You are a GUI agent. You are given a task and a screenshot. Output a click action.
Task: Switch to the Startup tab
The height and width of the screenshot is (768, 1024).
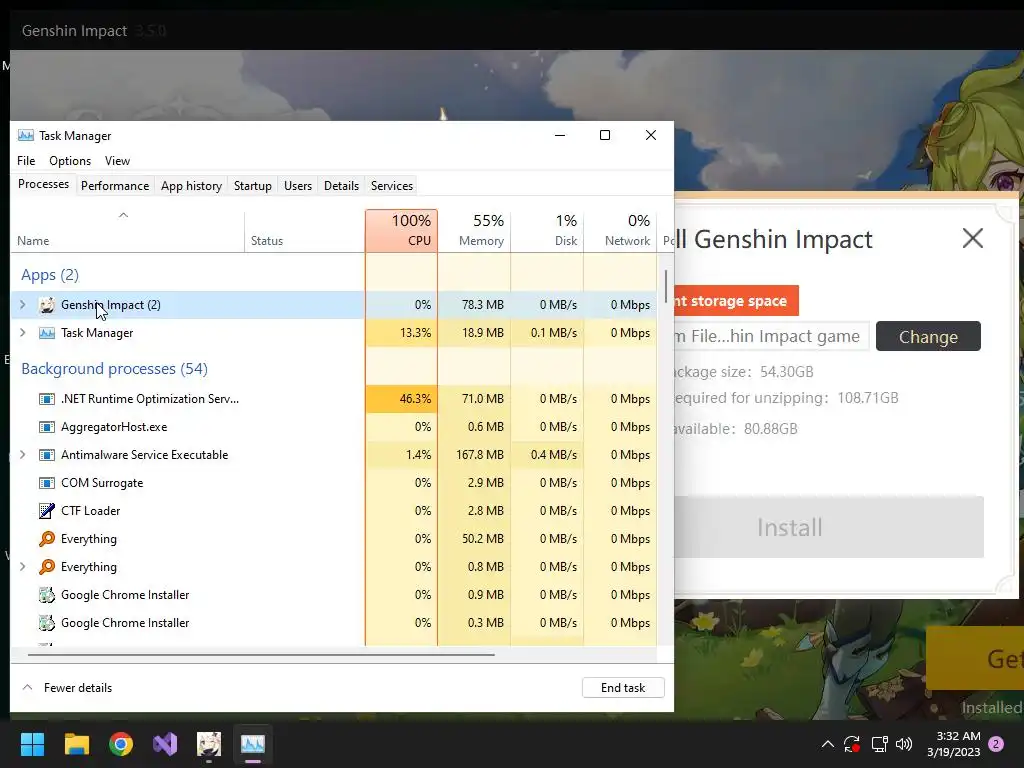click(253, 186)
